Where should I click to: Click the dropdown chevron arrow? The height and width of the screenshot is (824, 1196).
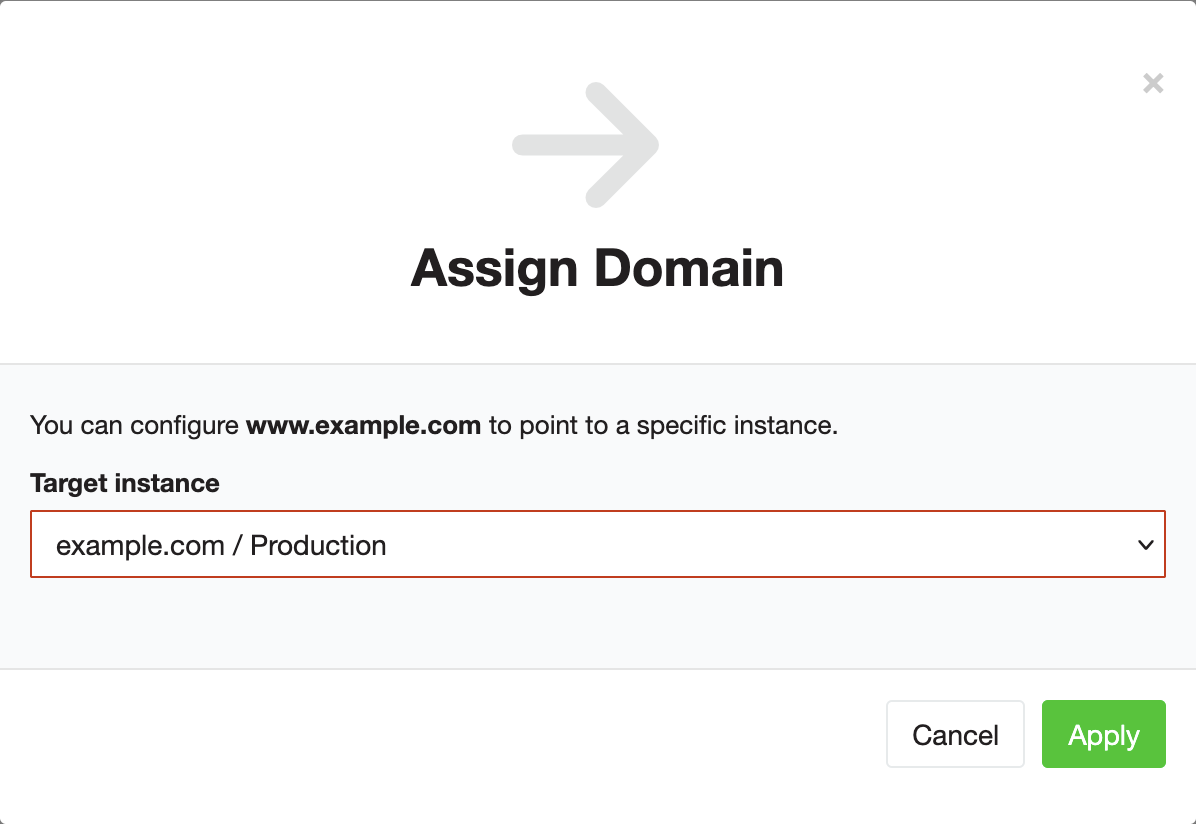click(x=1145, y=545)
